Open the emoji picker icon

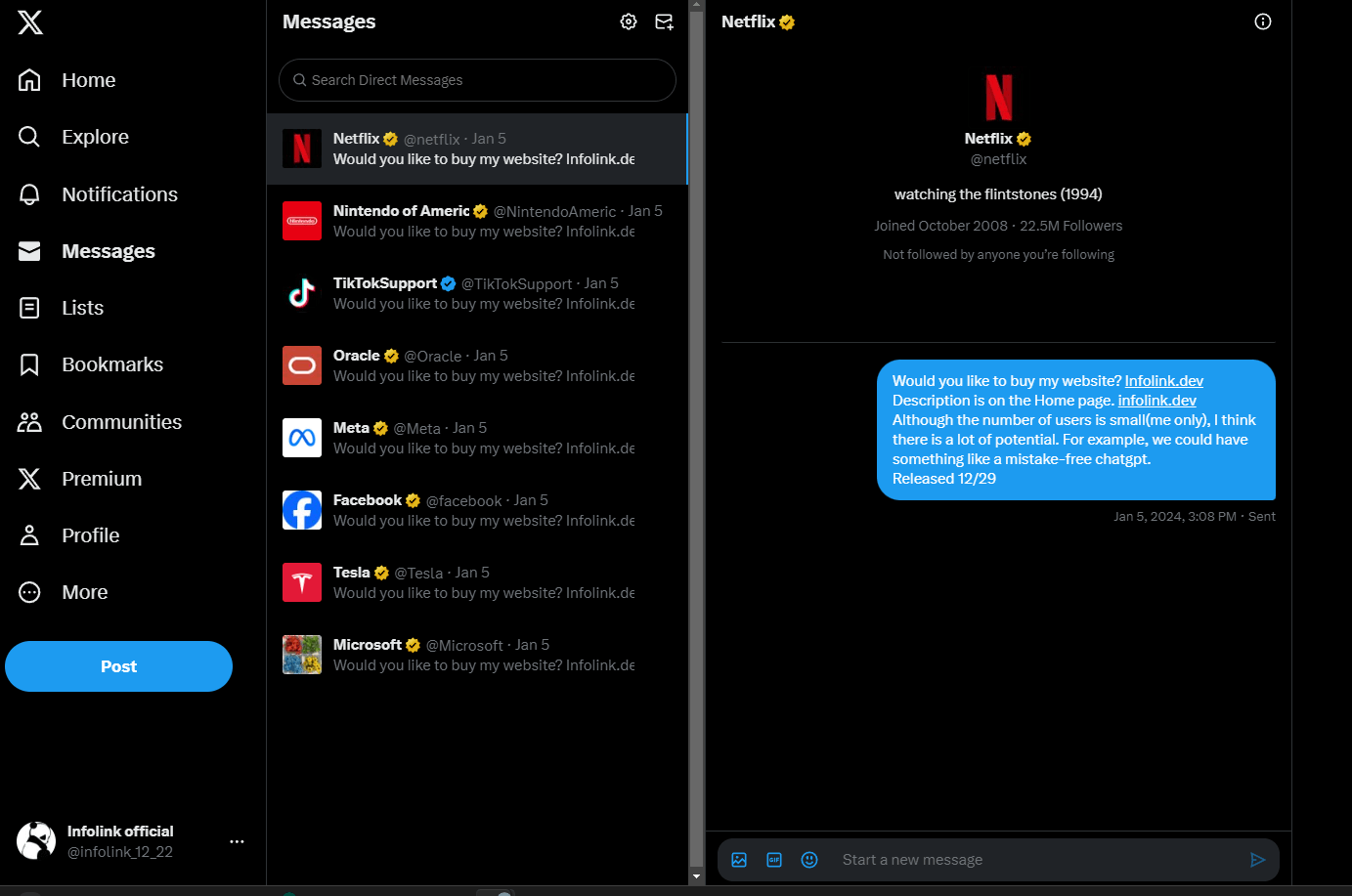[x=809, y=860]
